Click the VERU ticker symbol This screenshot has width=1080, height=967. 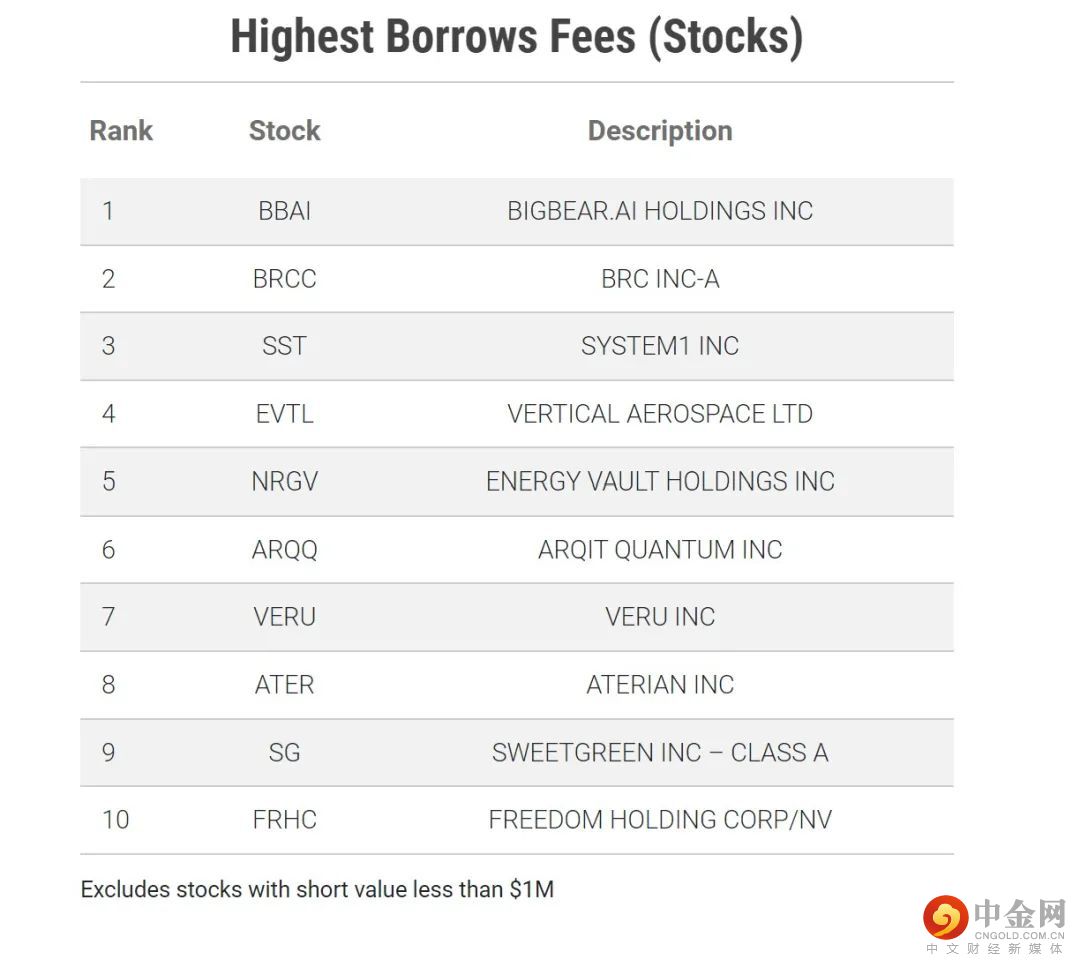pos(284,617)
